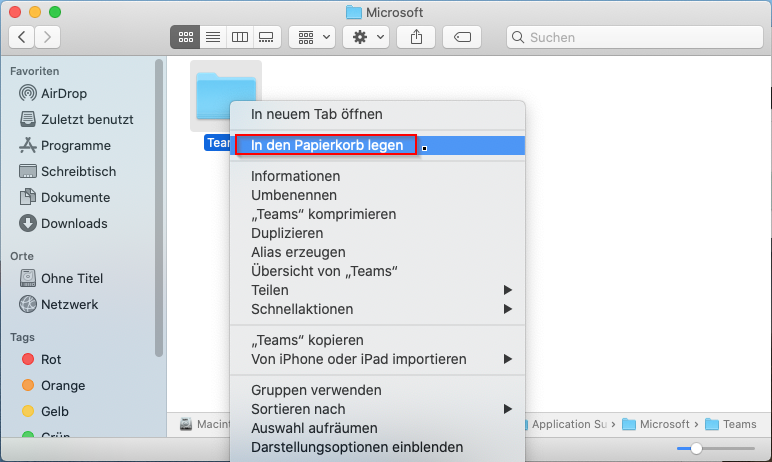The height and width of the screenshot is (462, 772).
Task: Select Ohne Titel disk in sidebar
Action: click(61, 278)
